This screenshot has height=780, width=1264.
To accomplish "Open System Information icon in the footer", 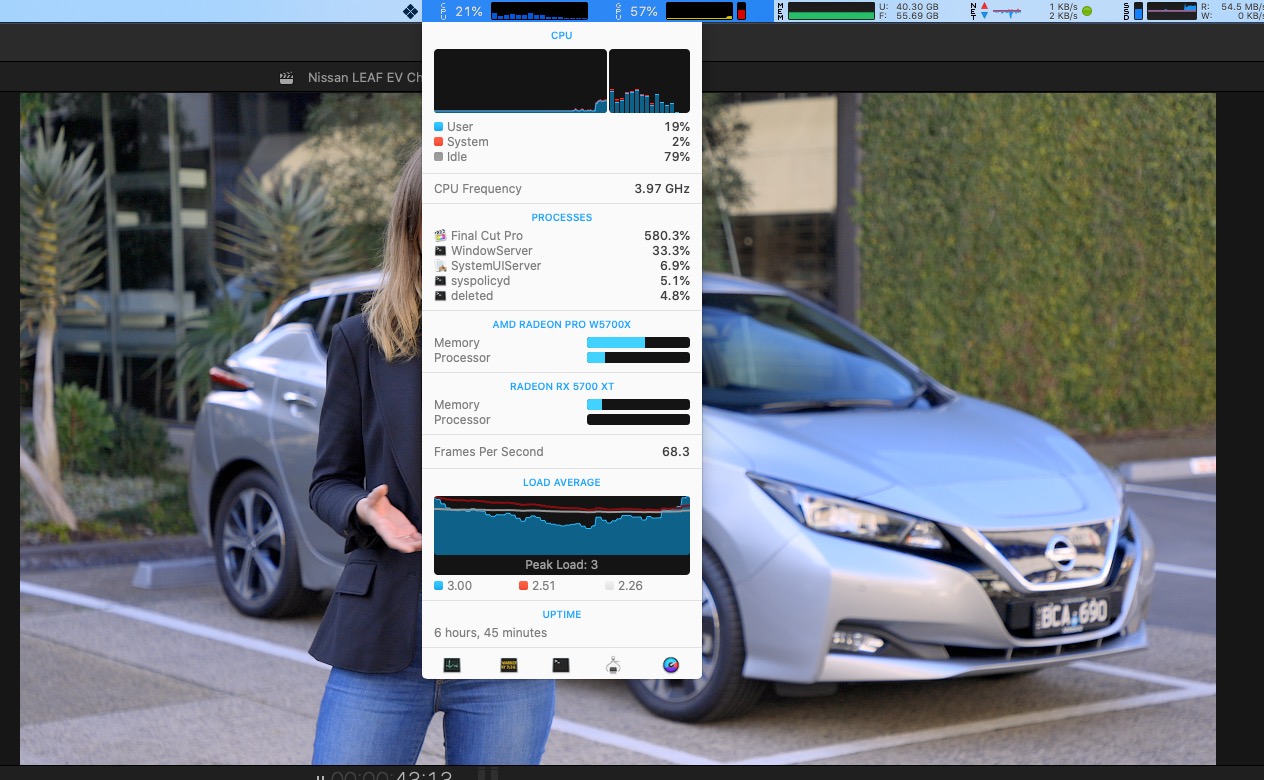I will click(614, 665).
